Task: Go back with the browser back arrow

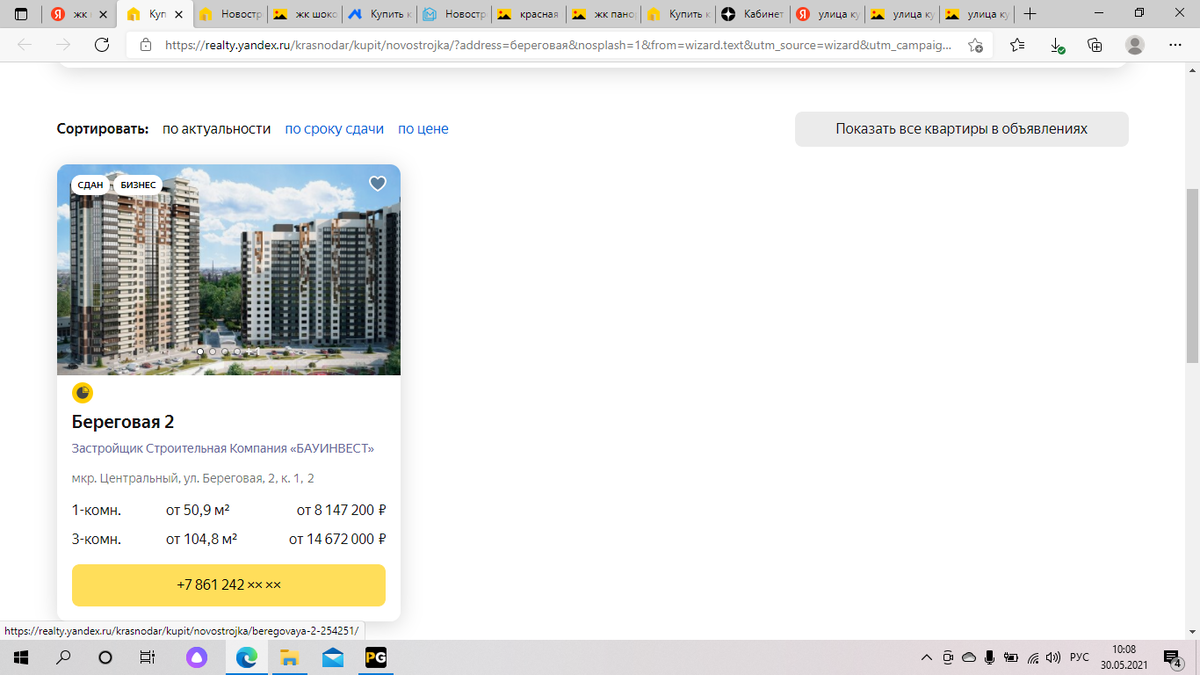Action: pyautogui.click(x=25, y=45)
